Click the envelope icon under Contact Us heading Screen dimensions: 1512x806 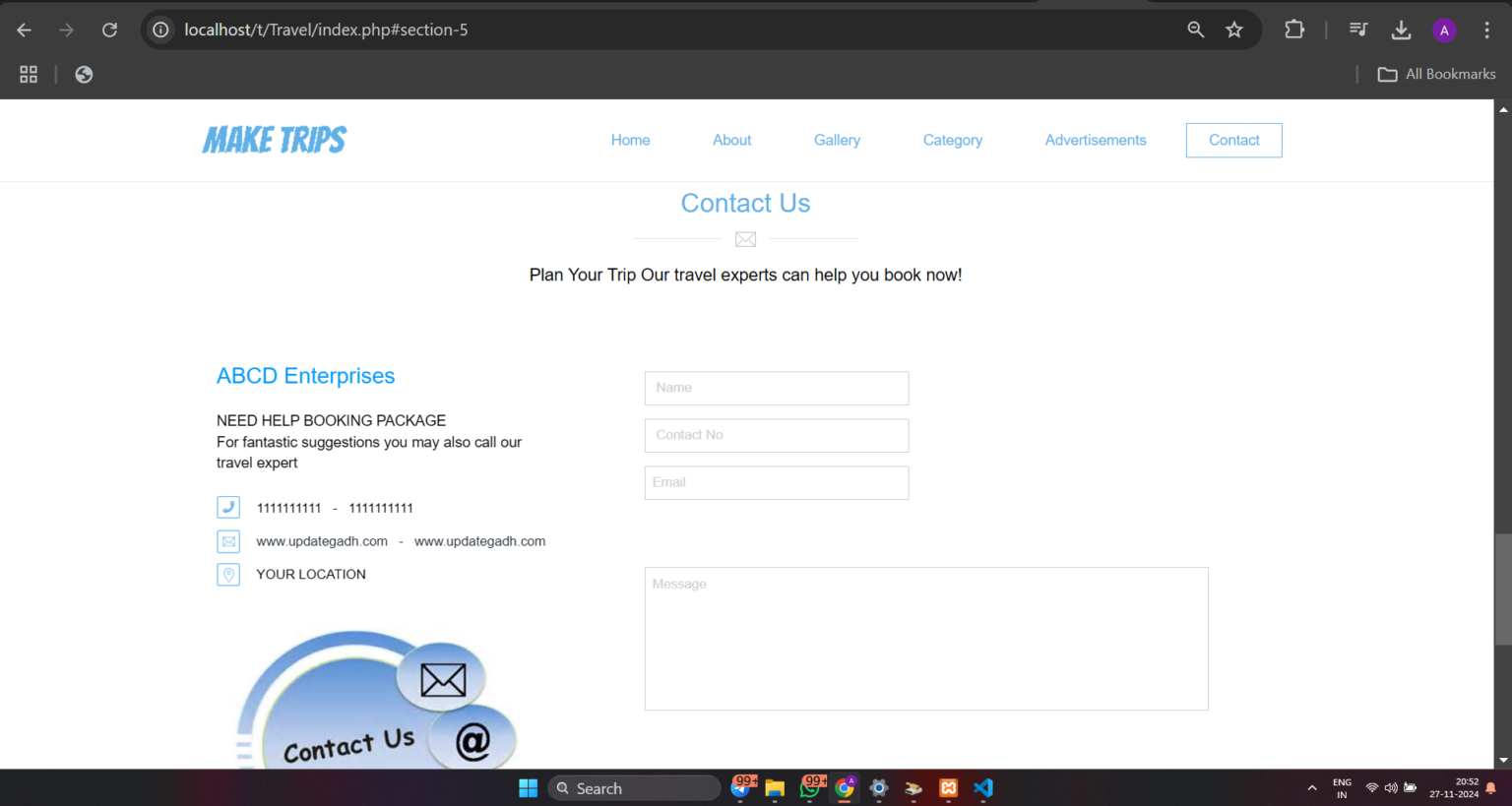coord(745,238)
